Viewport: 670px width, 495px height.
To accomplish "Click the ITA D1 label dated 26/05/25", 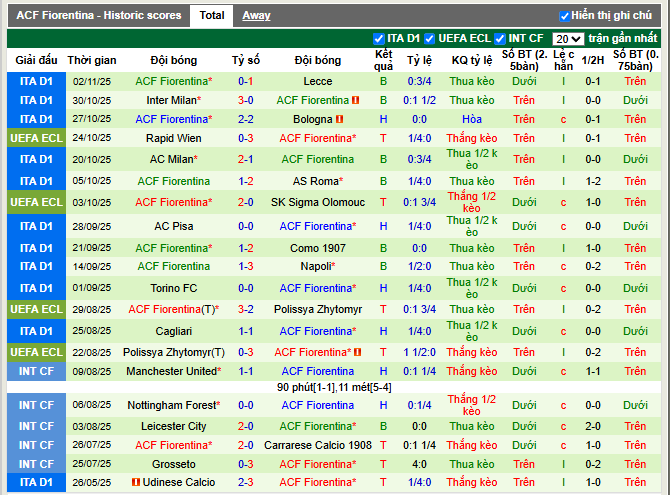I will 36,482.
